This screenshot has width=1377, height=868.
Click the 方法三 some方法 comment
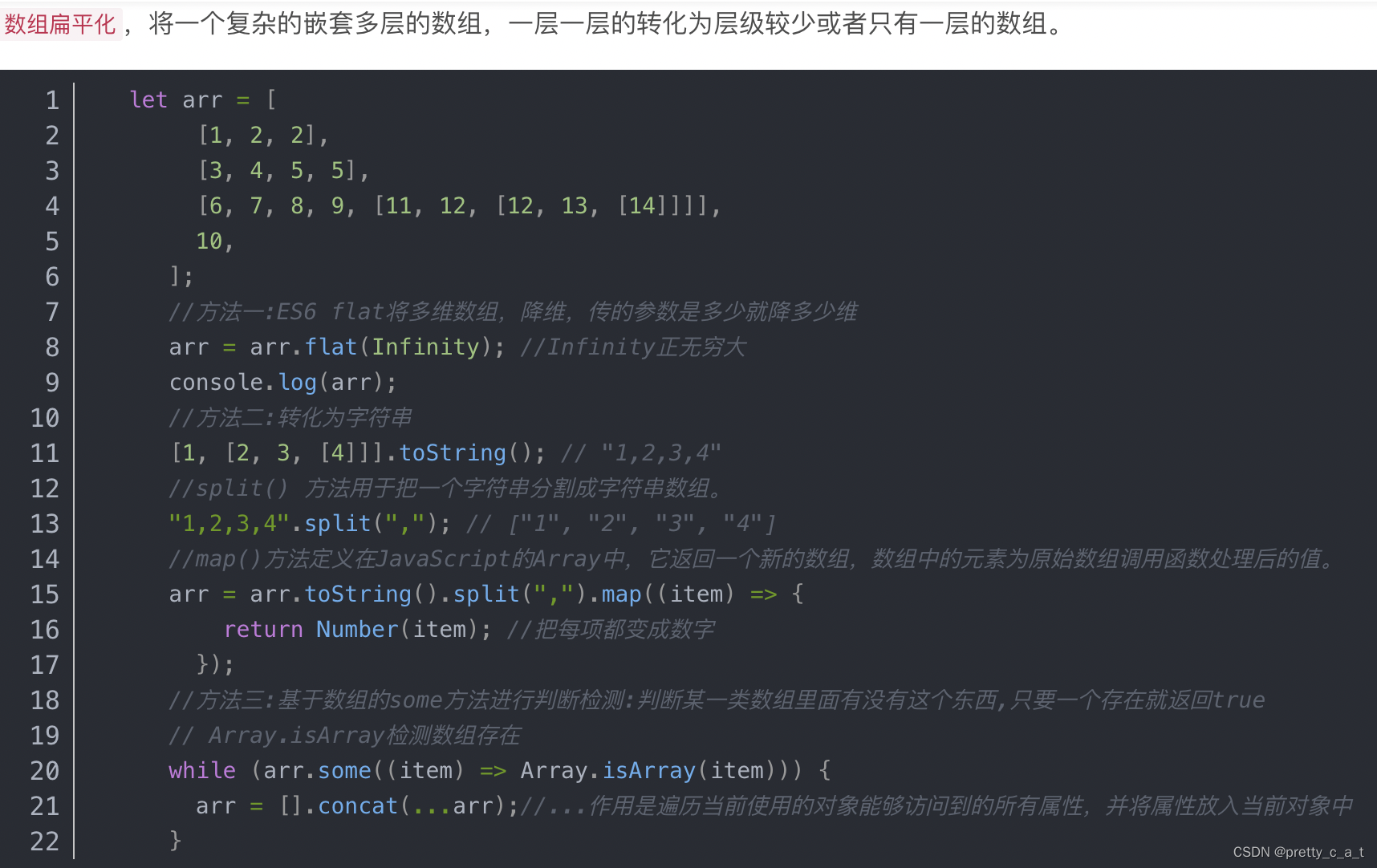coord(717,700)
